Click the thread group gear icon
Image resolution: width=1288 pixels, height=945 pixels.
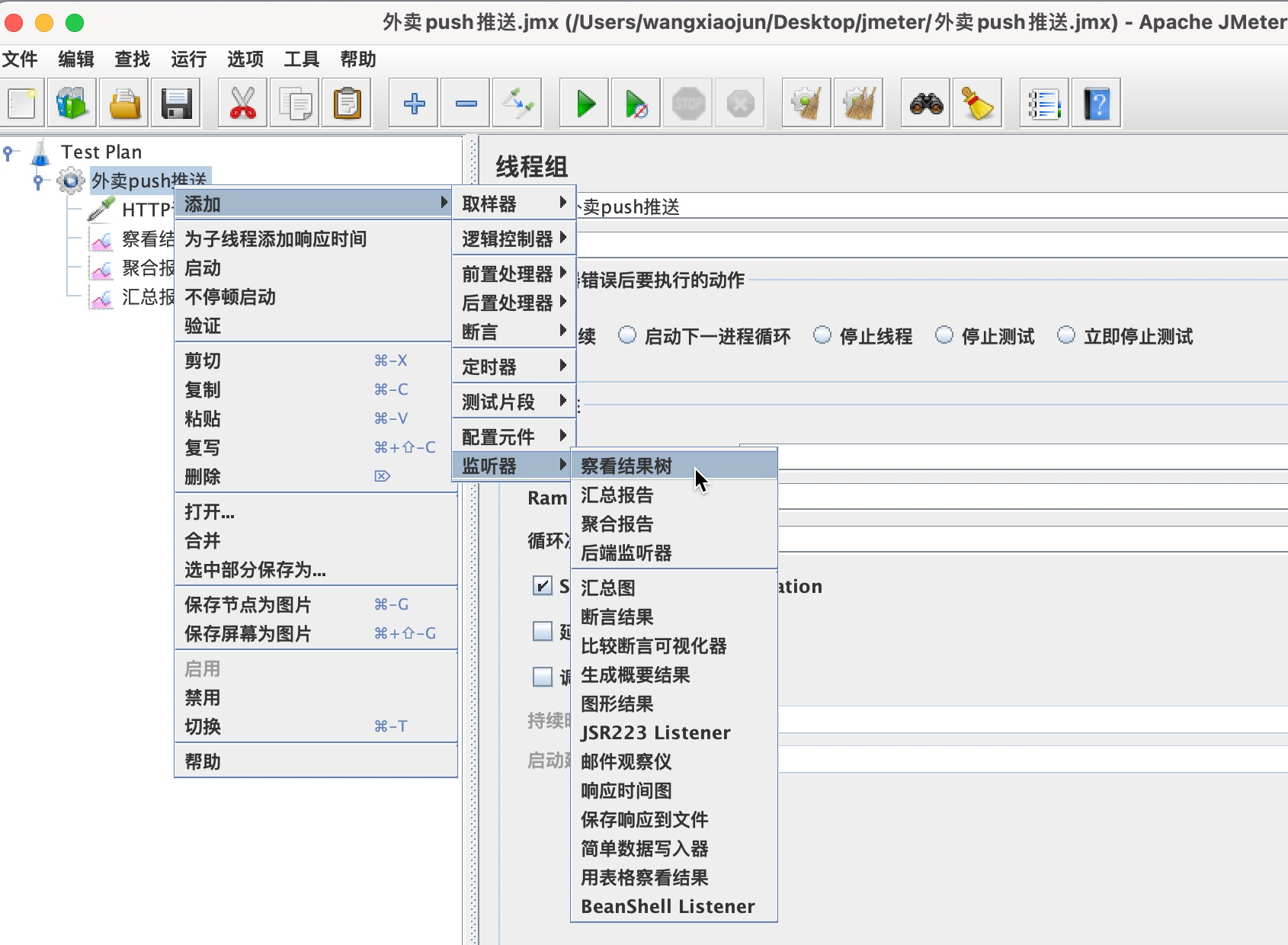pyautogui.click(x=71, y=181)
